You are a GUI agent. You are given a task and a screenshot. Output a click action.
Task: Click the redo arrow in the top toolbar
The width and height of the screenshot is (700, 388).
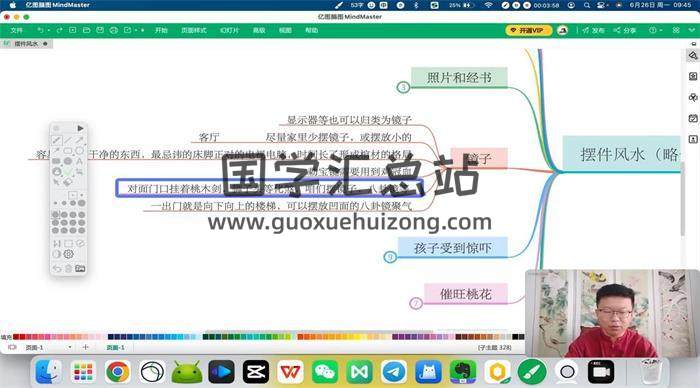tap(59, 30)
